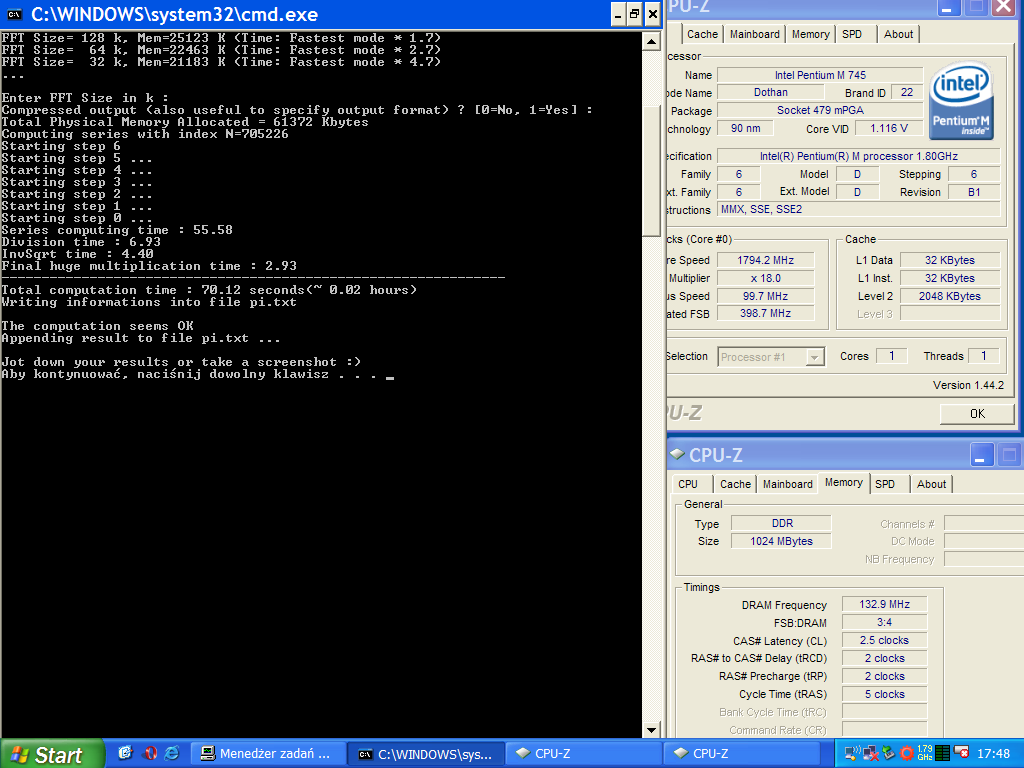This screenshot has width=1024, height=768.
Task: Click cmd window scrollbar up arrow
Action: coord(651,42)
